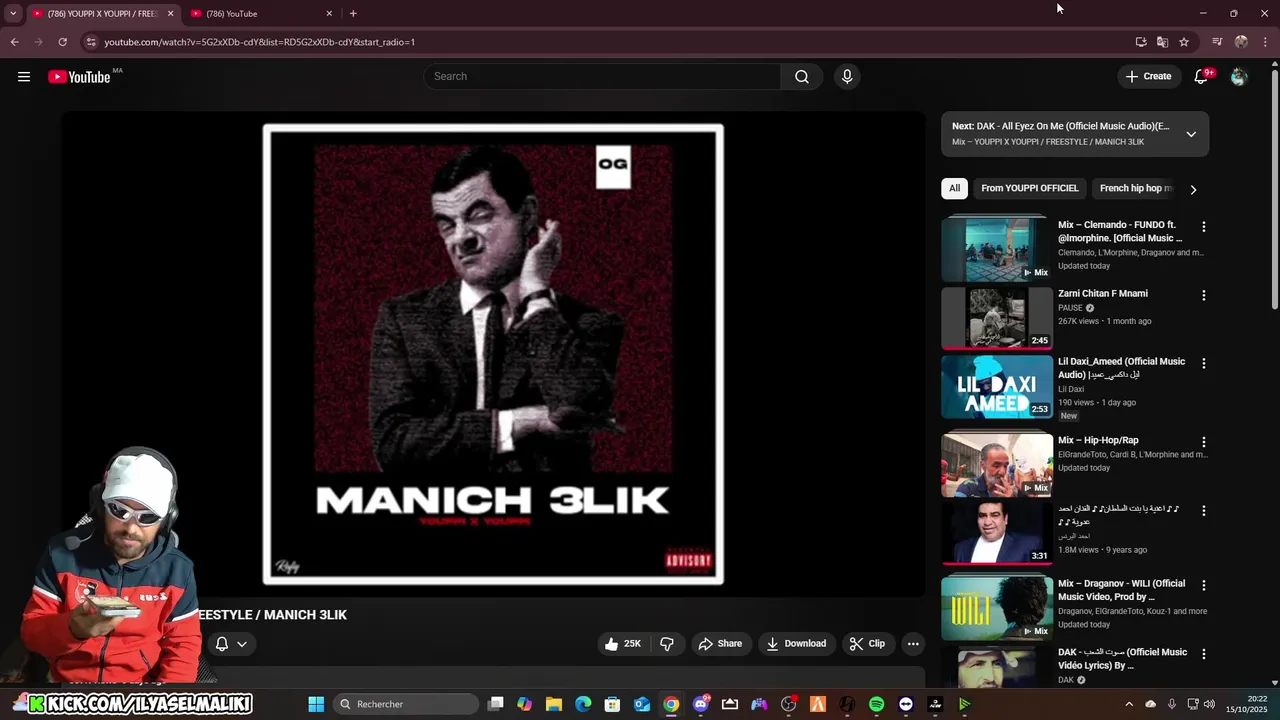The image size is (1280, 720).
Task: Open Chrome profile avatar
Action: point(1241,42)
